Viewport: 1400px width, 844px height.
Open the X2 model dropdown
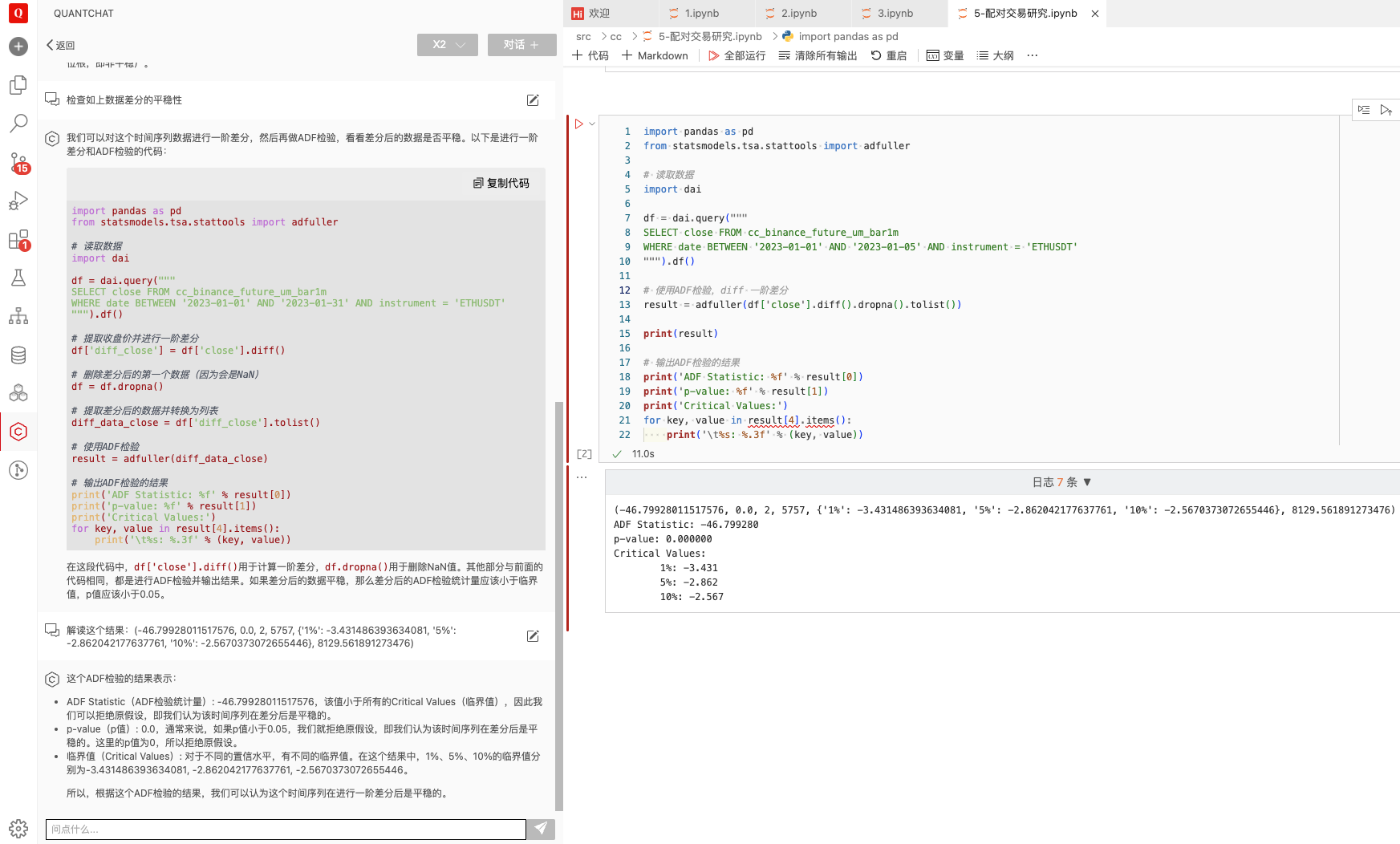coord(447,45)
